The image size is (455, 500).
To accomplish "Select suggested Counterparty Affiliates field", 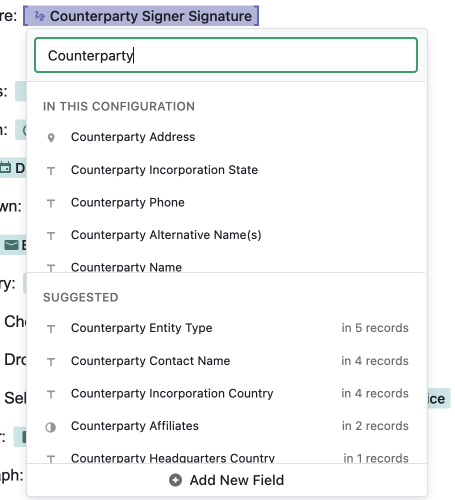I will (226, 426).
